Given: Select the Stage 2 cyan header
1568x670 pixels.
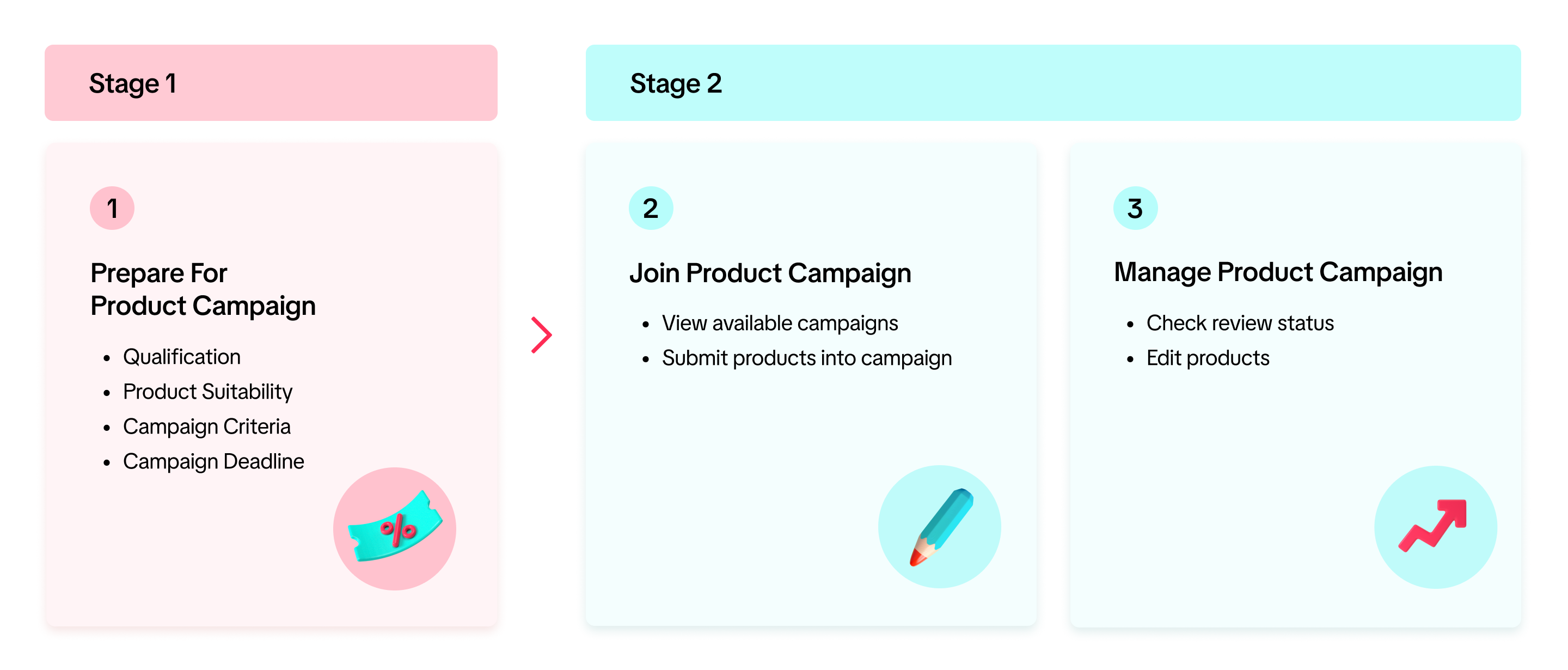Looking at the screenshot, I should point(1052,83).
